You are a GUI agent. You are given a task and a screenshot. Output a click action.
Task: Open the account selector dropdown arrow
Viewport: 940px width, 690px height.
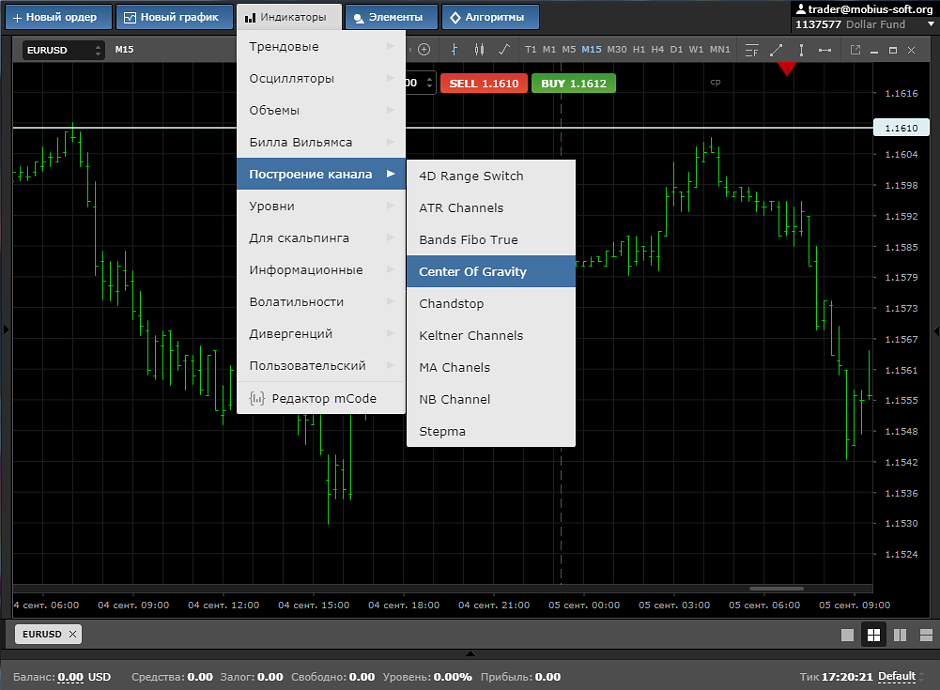[931, 25]
